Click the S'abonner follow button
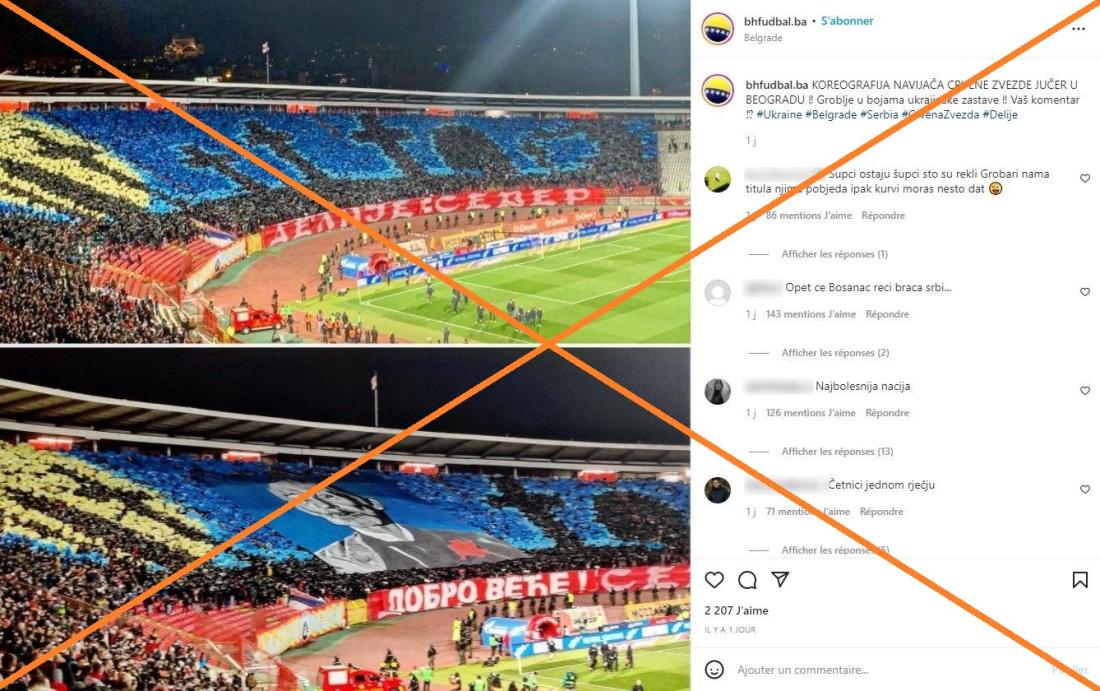This screenshot has width=1100, height=691. pyautogui.click(x=847, y=21)
